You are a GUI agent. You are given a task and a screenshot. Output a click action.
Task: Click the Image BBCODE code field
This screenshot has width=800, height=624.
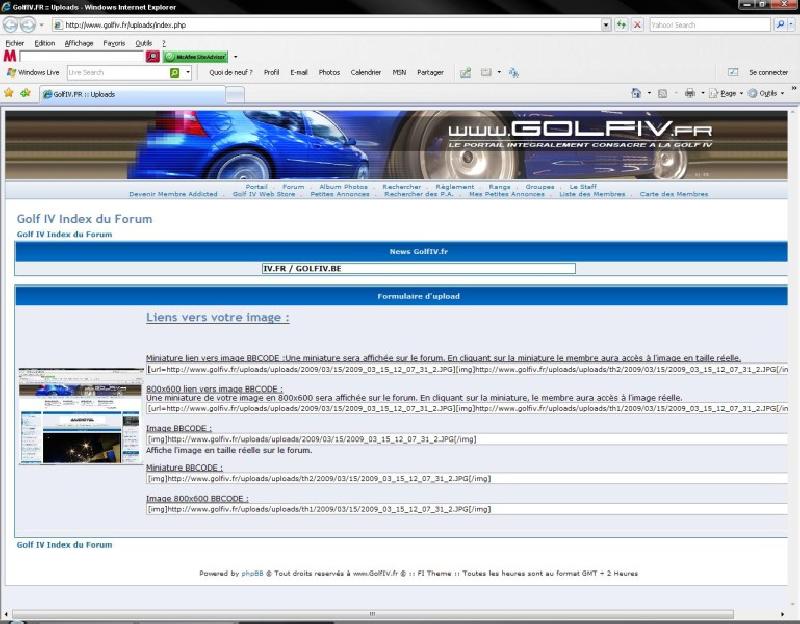[467, 439]
